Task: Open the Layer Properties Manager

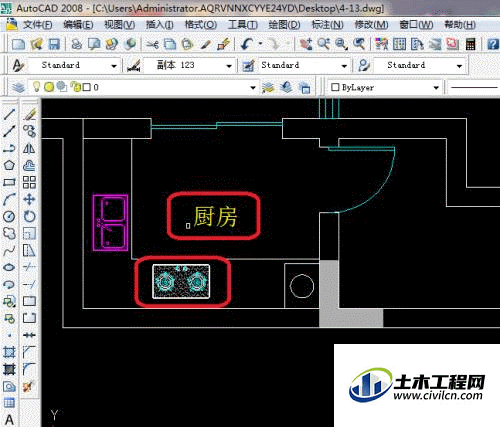Action: tap(19, 87)
